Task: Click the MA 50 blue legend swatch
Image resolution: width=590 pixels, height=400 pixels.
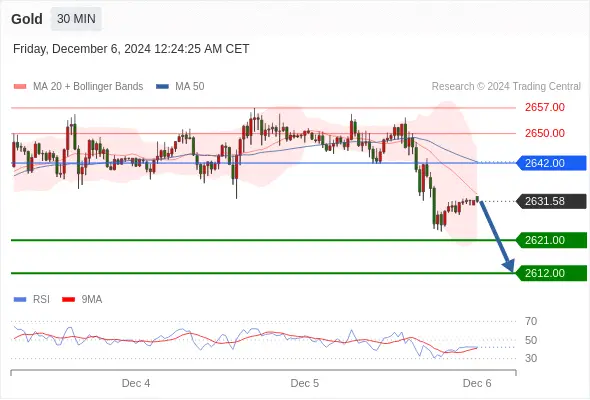Action: (162, 87)
